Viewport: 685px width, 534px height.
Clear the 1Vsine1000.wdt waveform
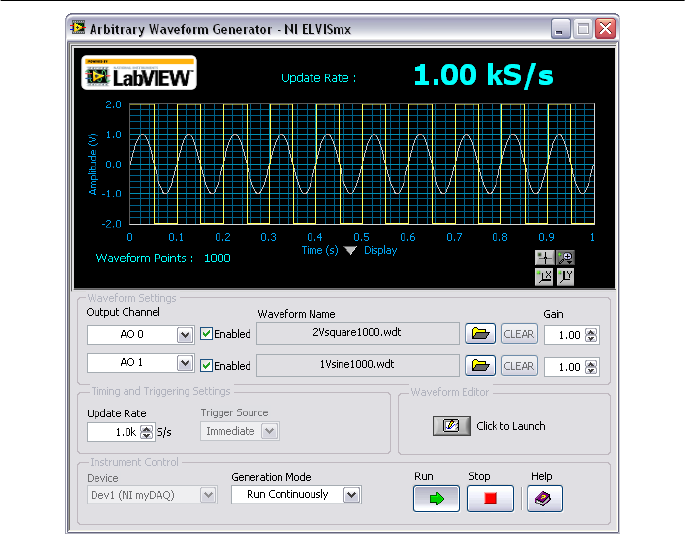[x=519, y=366]
